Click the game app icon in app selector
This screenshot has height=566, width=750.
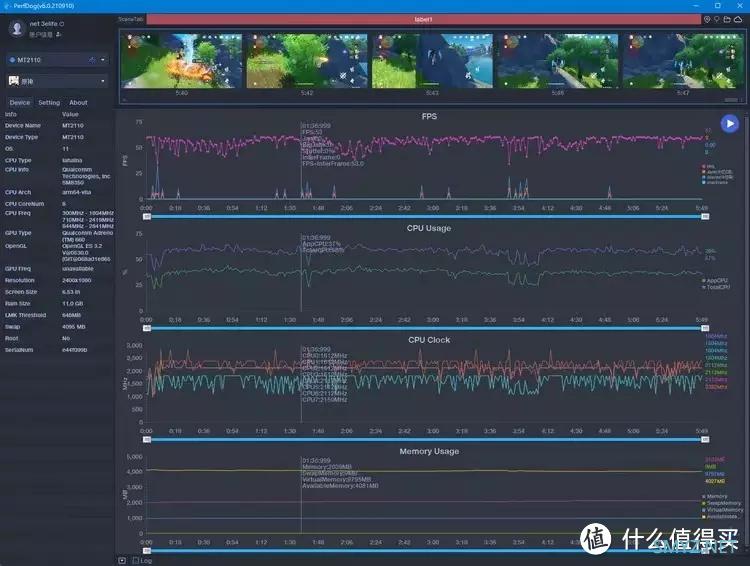coord(13,81)
